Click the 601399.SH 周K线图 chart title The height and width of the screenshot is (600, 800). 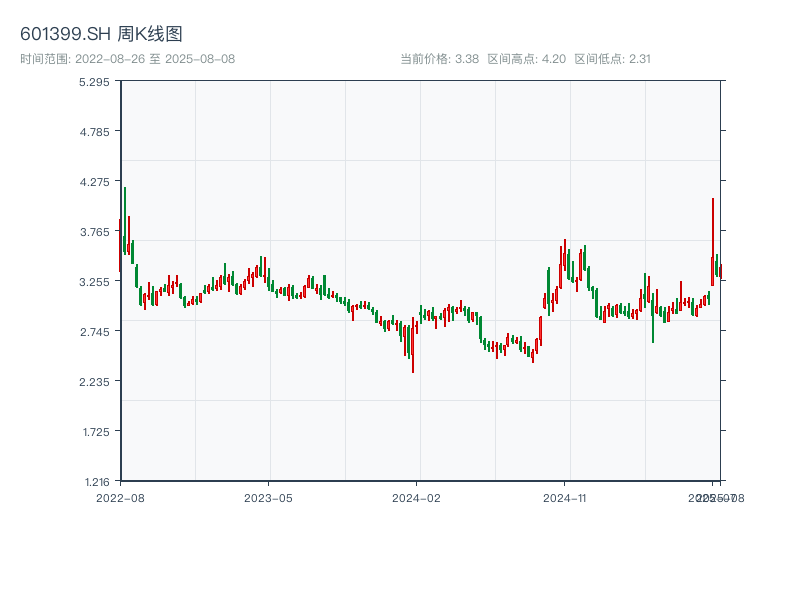tap(101, 35)
